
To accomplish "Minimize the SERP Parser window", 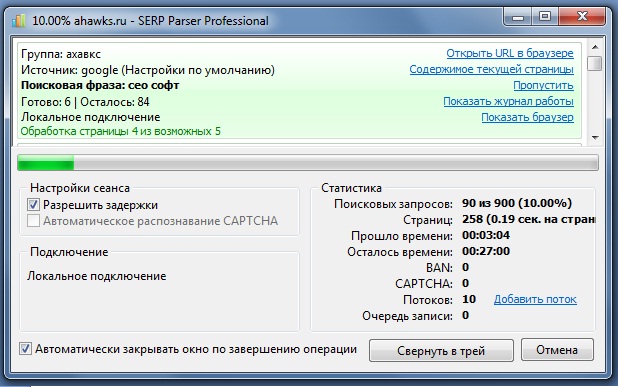I will click(x=518, y=17).
